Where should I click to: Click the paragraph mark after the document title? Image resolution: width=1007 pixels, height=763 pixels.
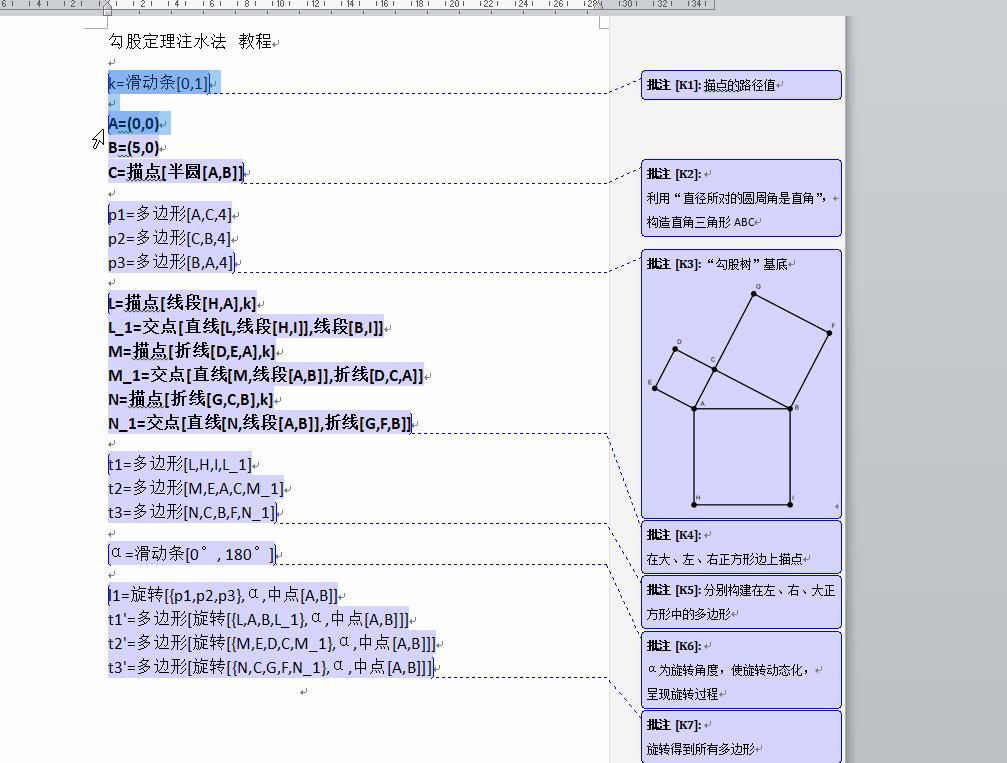(278, 42)
